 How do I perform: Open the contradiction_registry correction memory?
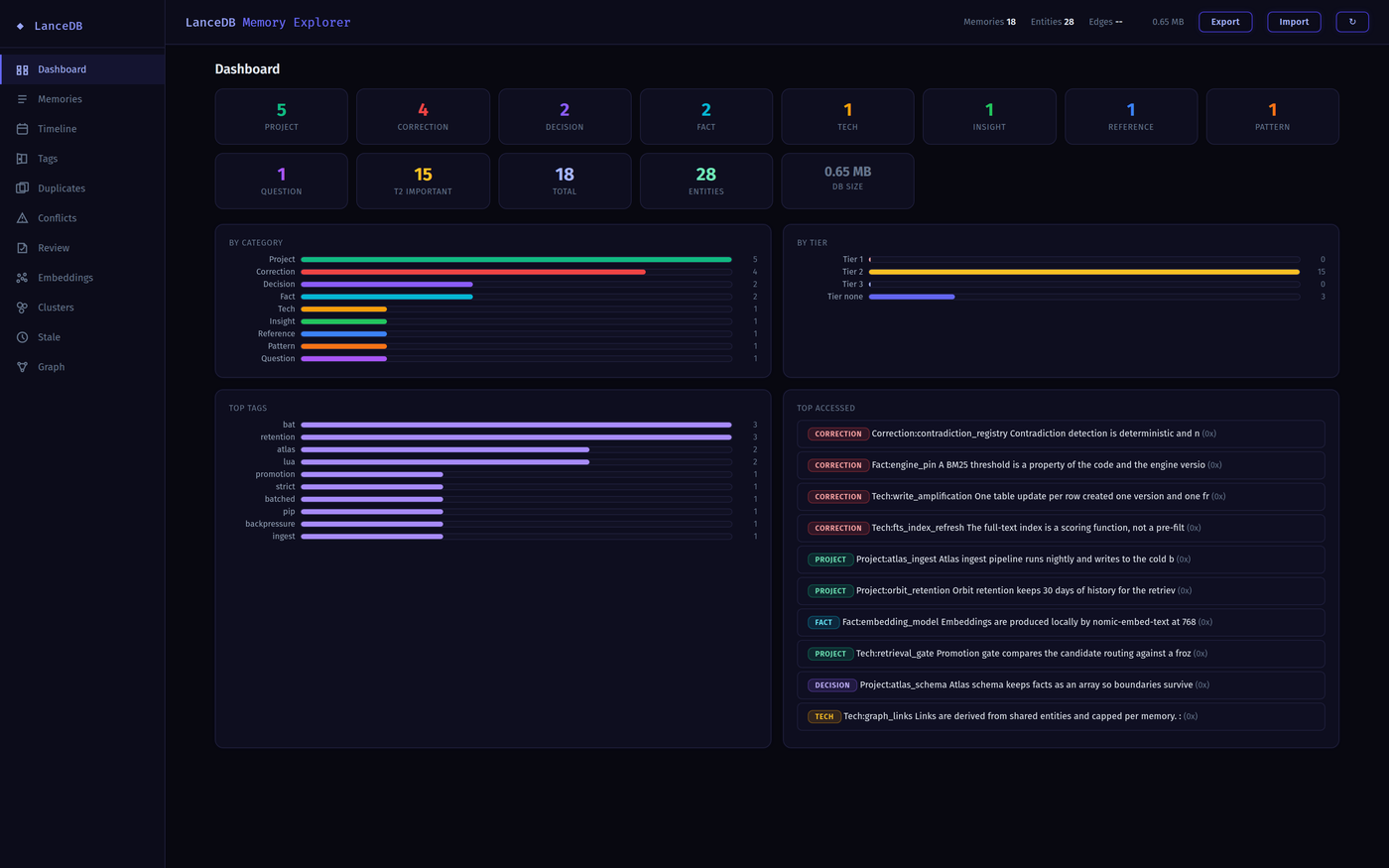coord(1061,434)
